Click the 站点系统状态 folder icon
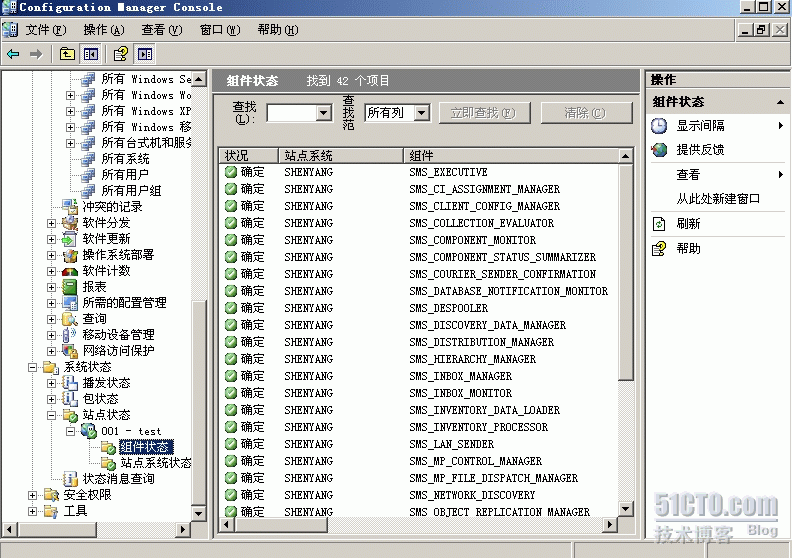This screenshot has height=558, width=792. click(x=108, y=463)
